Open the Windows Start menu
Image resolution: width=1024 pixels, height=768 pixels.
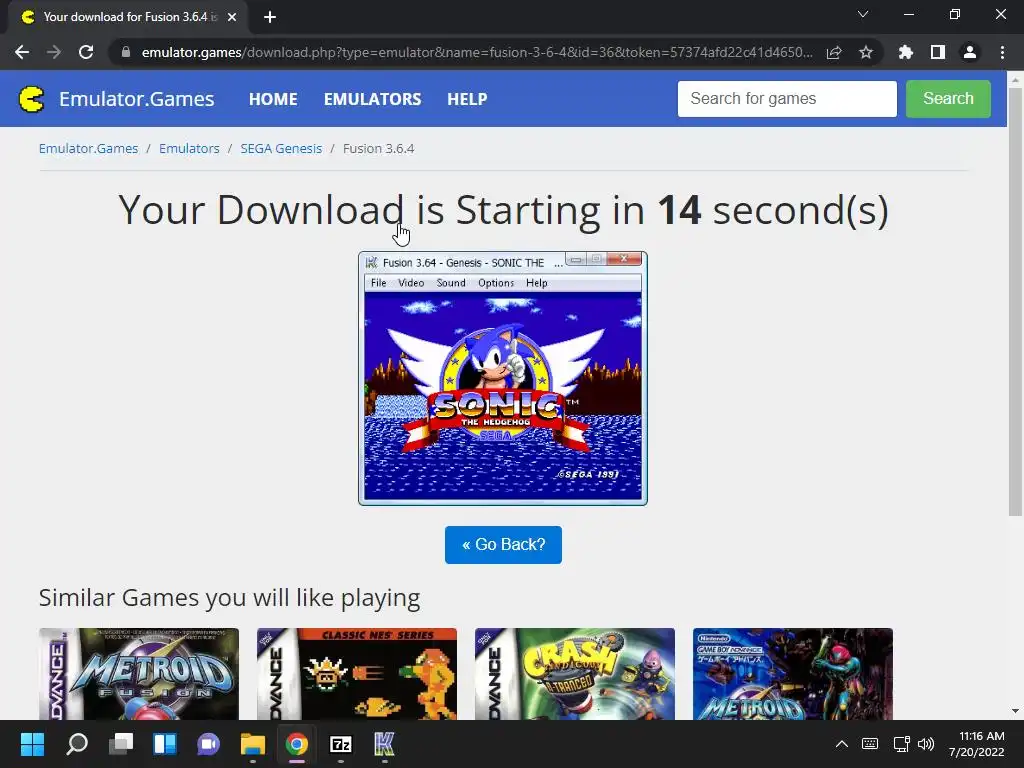click(x=32, y=744)
